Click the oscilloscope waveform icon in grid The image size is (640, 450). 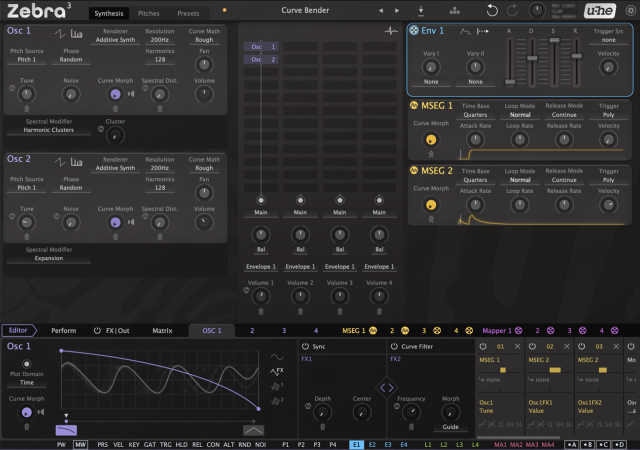tap(391, 31)
